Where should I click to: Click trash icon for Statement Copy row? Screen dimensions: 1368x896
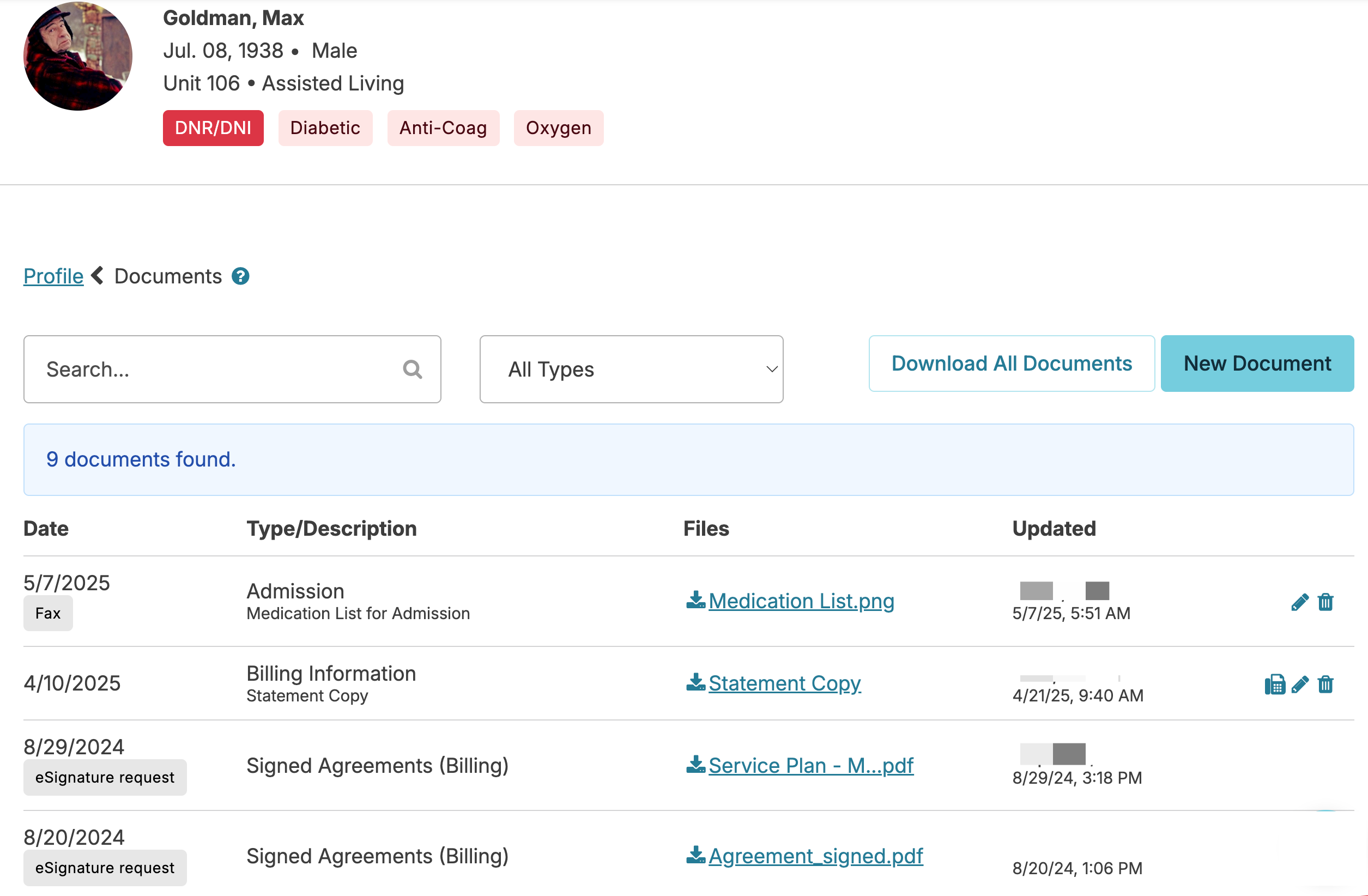point(1325,684)
